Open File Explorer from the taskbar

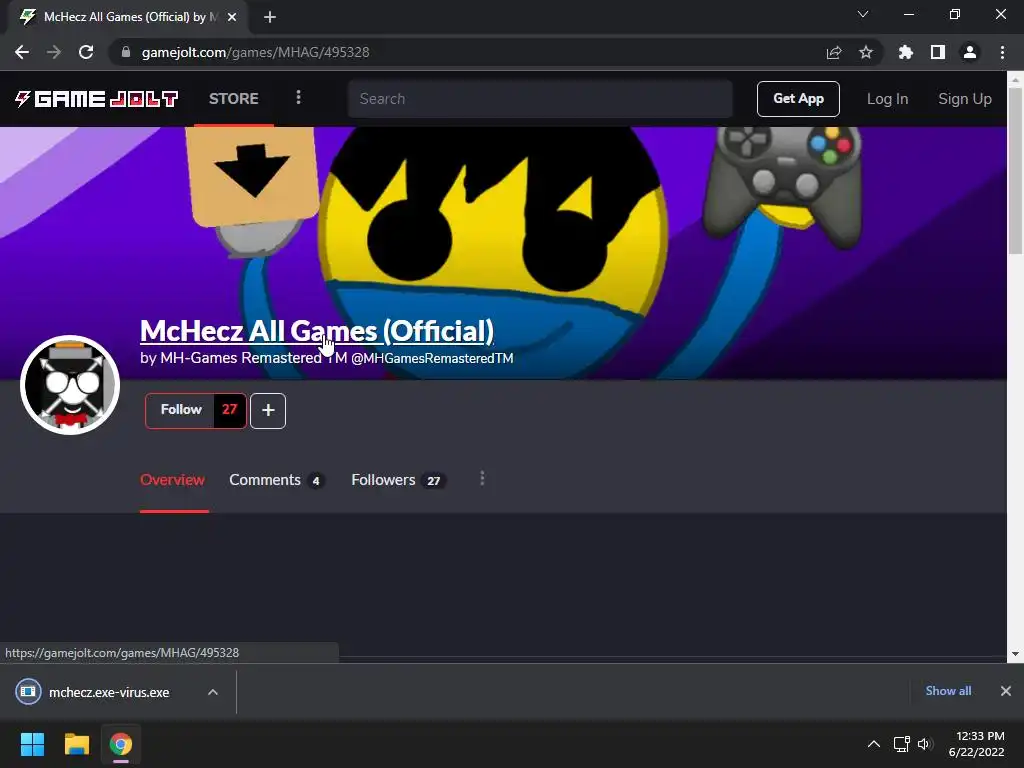coord(76,744)
